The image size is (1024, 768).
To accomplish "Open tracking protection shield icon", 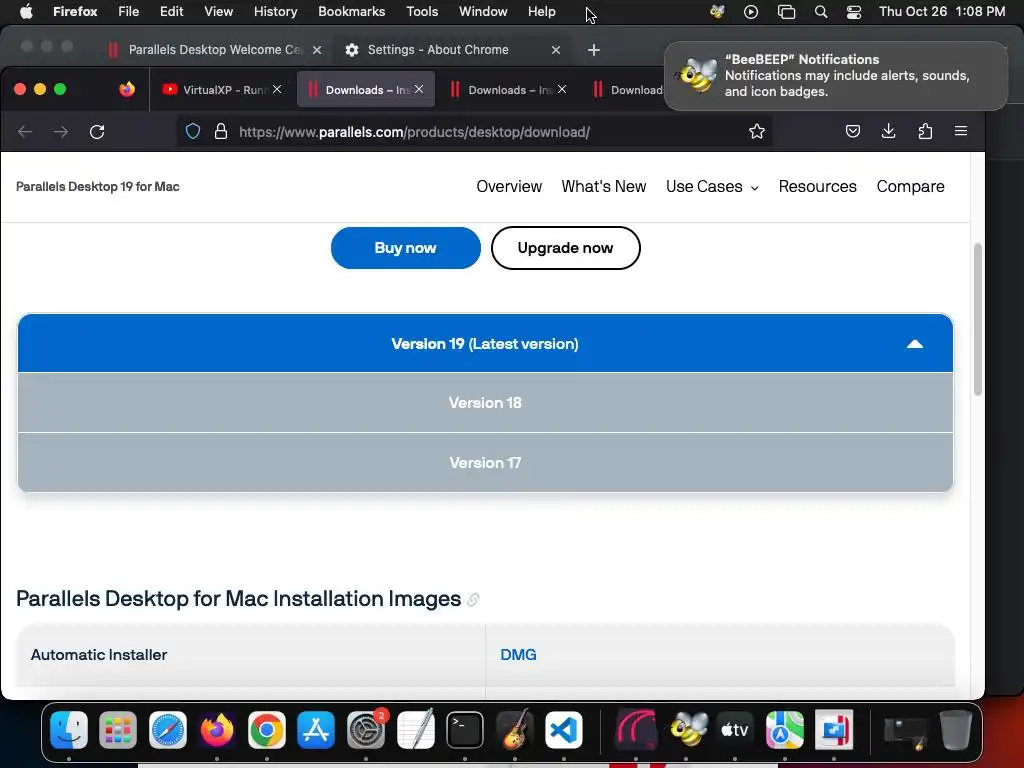I will (193, 131).
